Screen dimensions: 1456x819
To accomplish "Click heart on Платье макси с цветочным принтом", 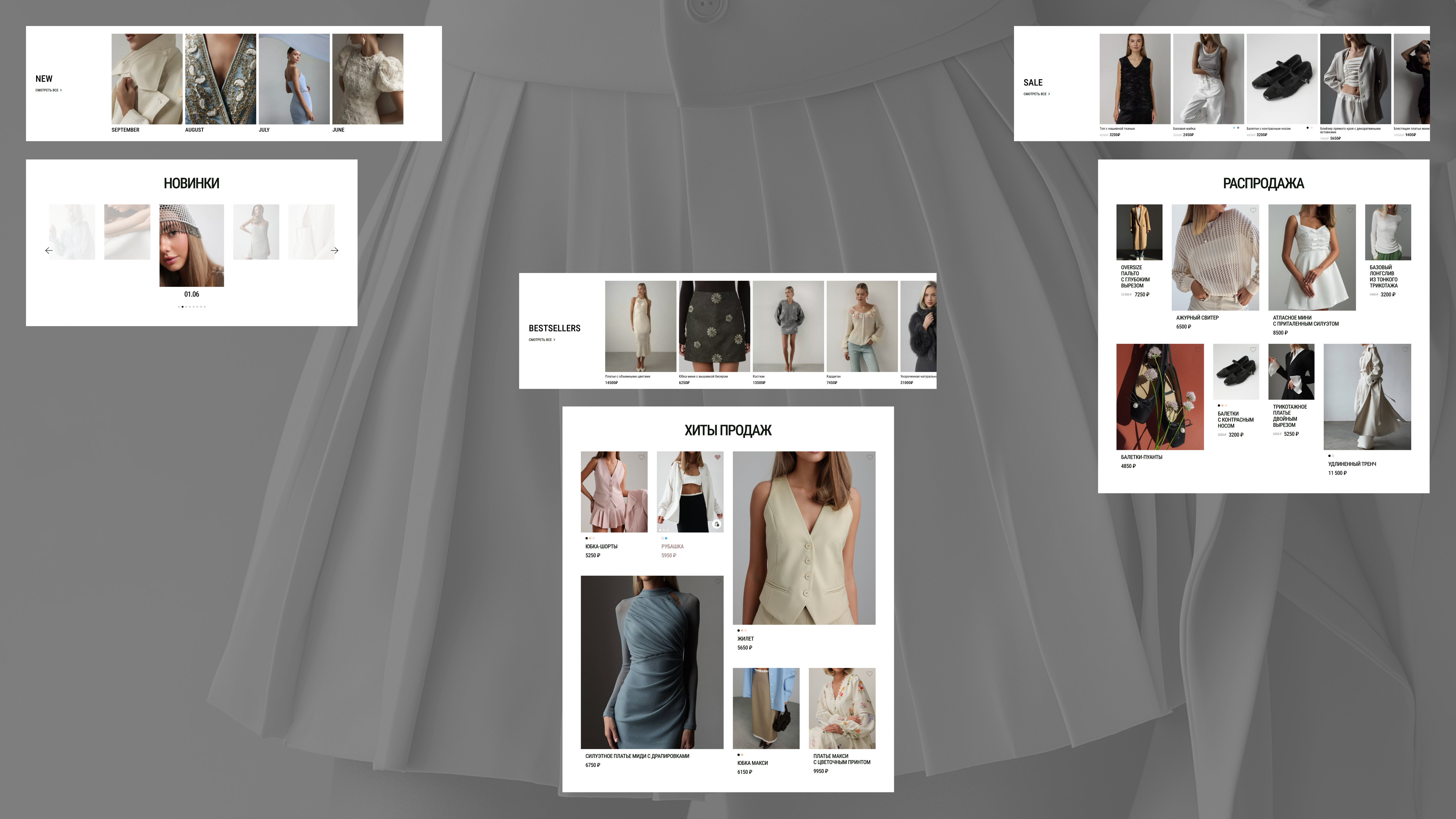I will 869,674.
